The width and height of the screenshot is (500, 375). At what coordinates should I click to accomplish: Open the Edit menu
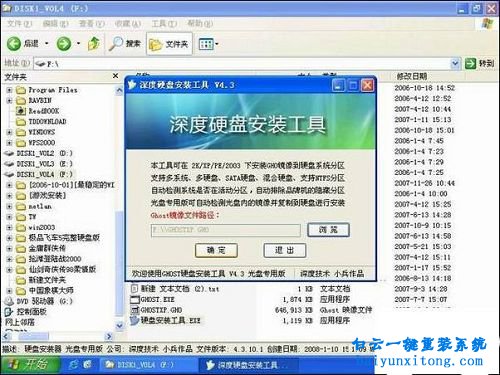pyautogui.click(x=55, y=23)
